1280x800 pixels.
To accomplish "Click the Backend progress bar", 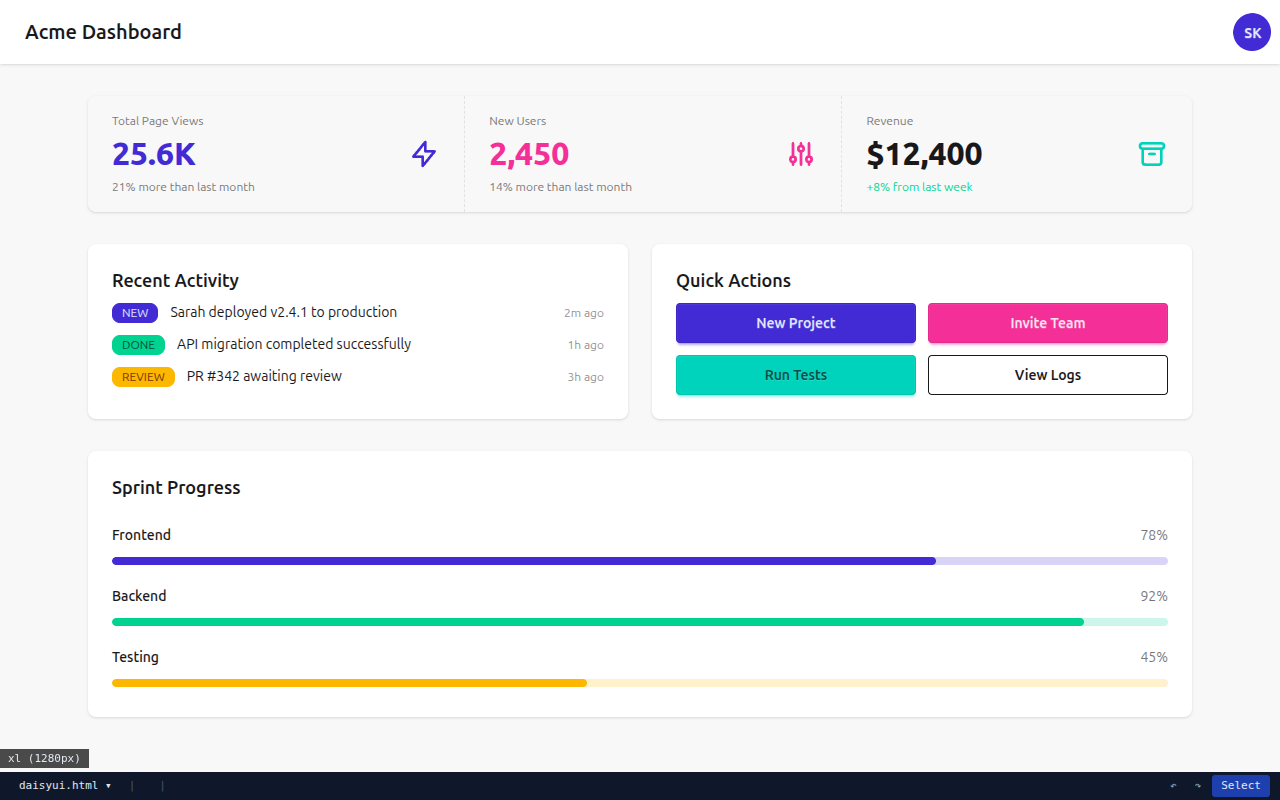I will click(640, 622).
